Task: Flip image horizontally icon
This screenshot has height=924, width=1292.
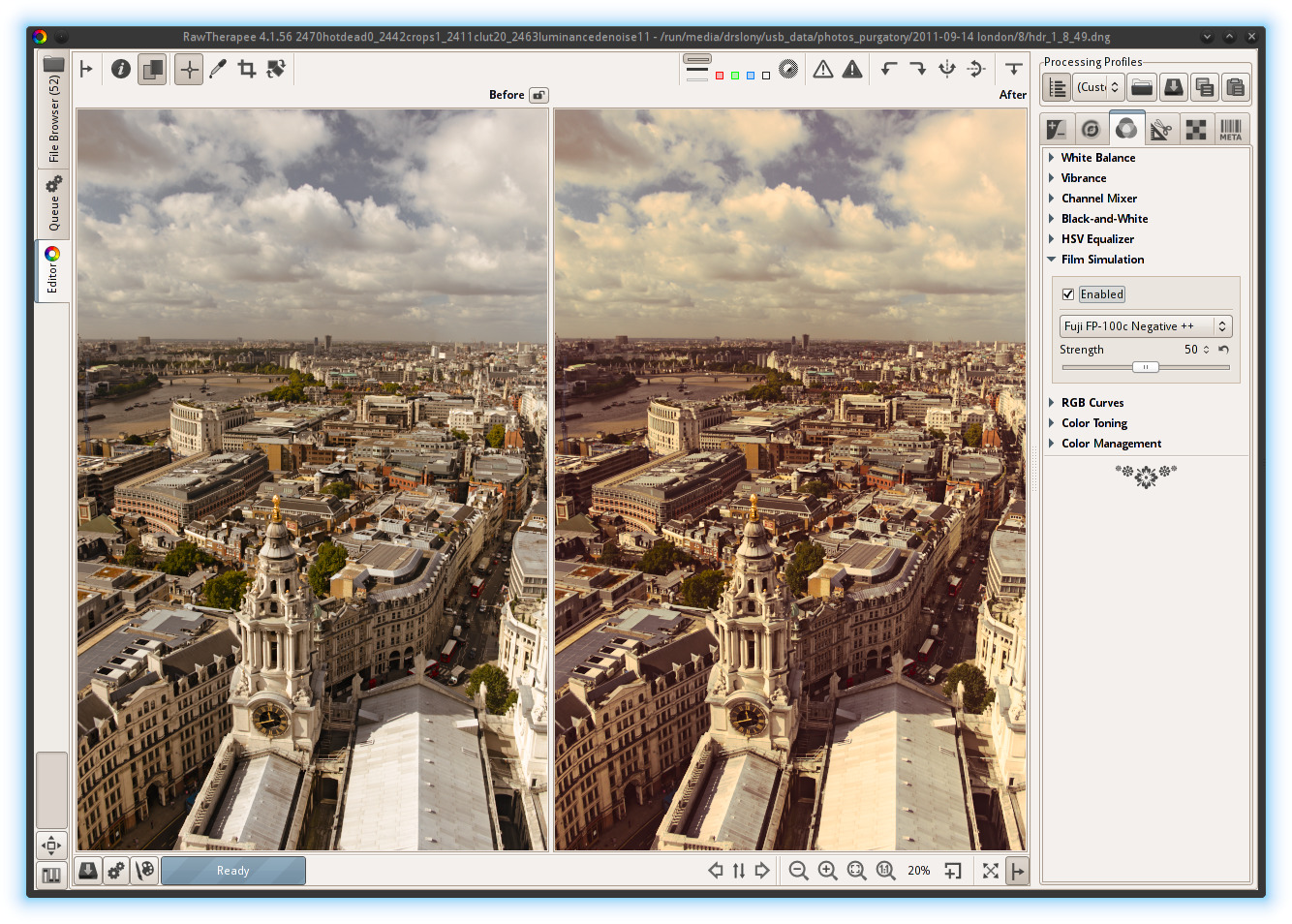Action: pos(947,69)
